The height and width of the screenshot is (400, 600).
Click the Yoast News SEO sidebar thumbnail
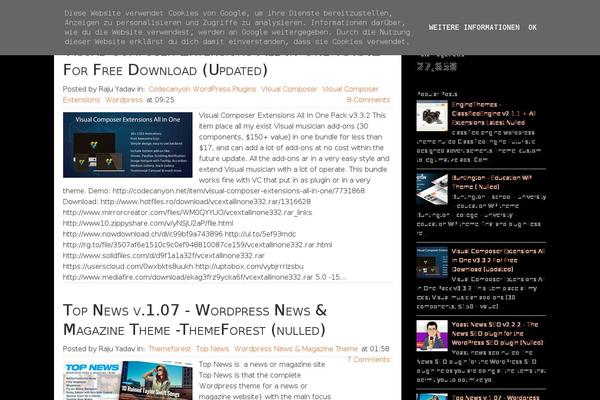tap(432, 336)
